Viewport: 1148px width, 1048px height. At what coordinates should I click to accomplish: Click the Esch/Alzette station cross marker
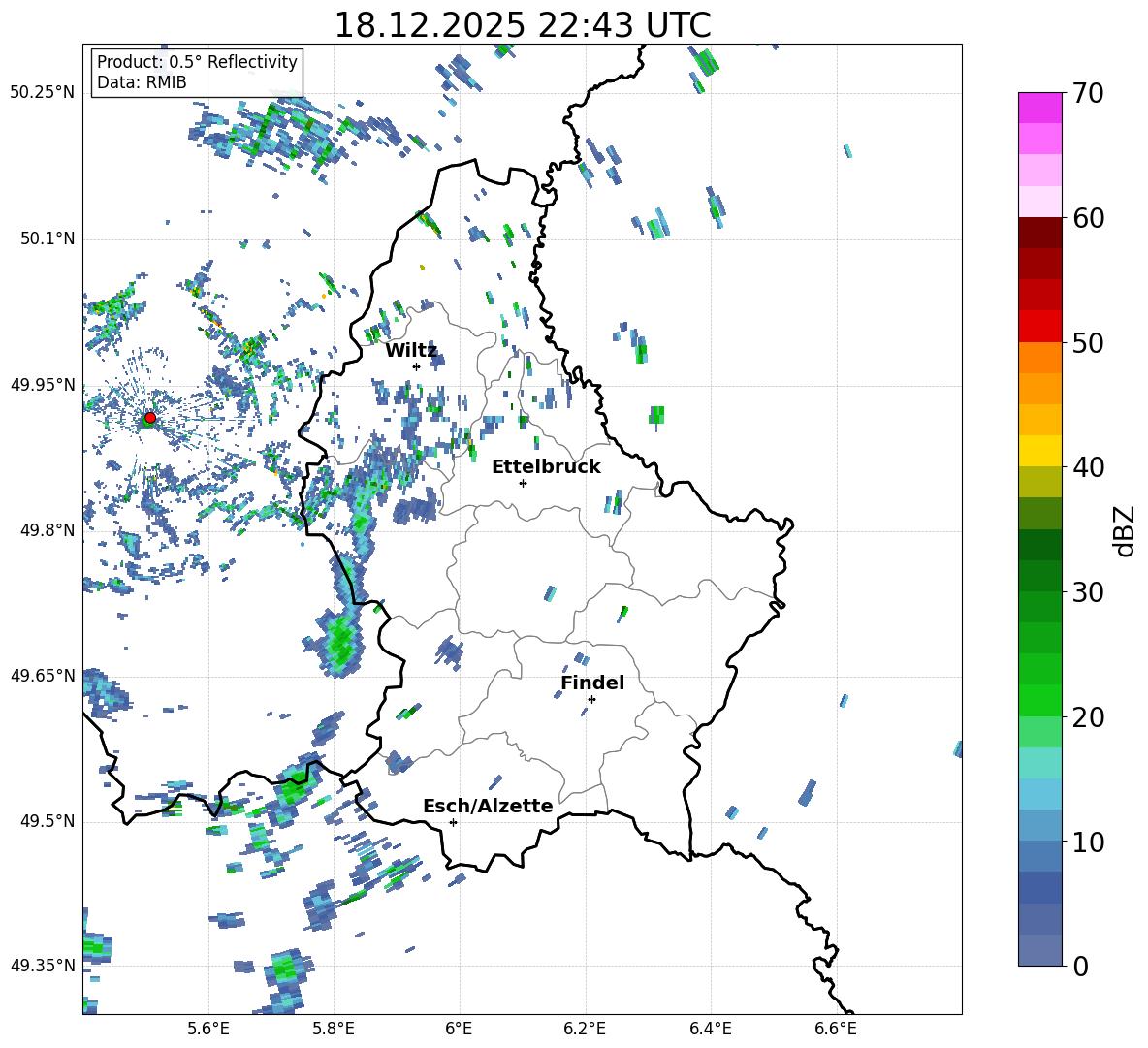click(x=453, y=822)
